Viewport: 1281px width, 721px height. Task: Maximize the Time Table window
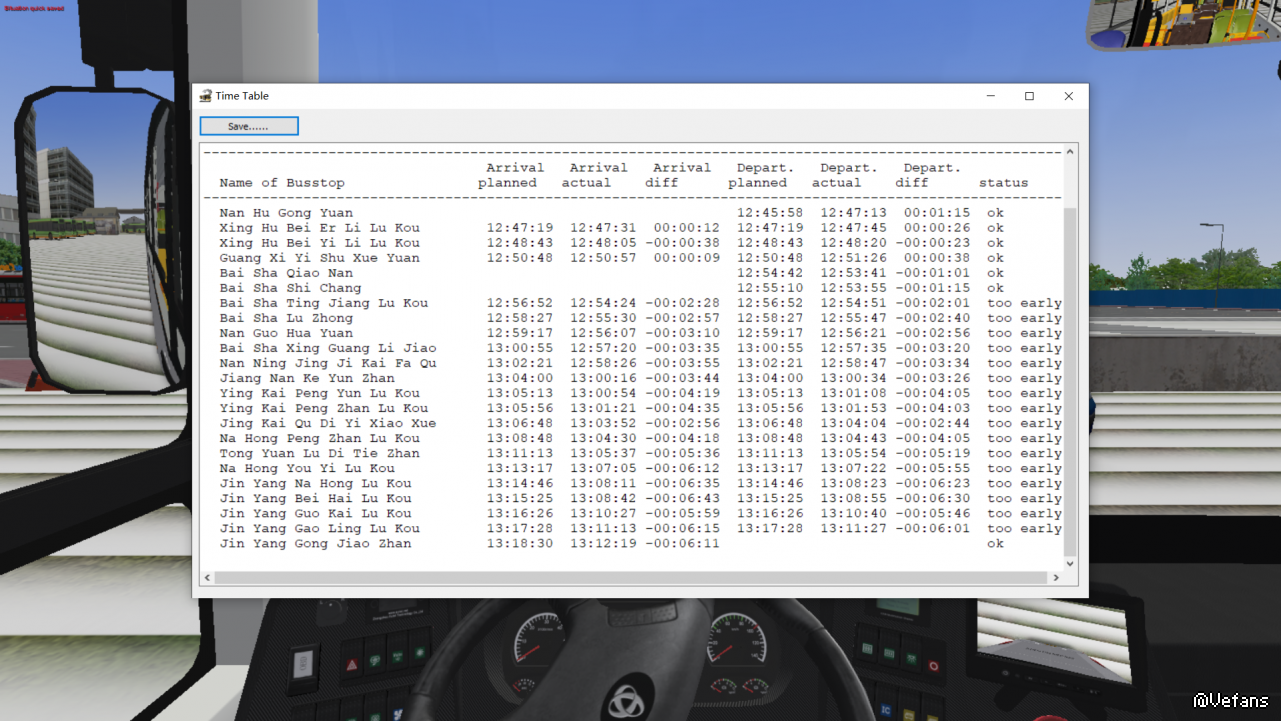tap(1029, 96)
